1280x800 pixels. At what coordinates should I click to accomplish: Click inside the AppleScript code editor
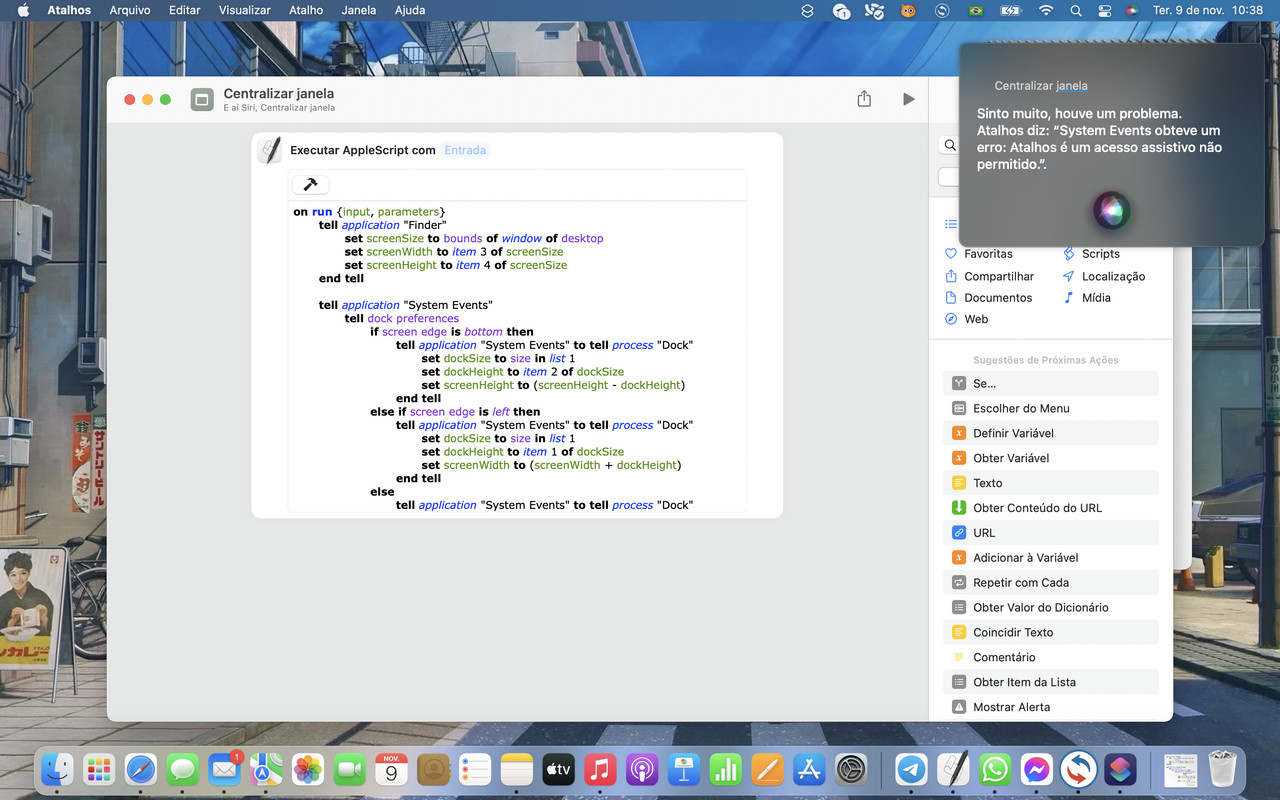click(517, 357)
